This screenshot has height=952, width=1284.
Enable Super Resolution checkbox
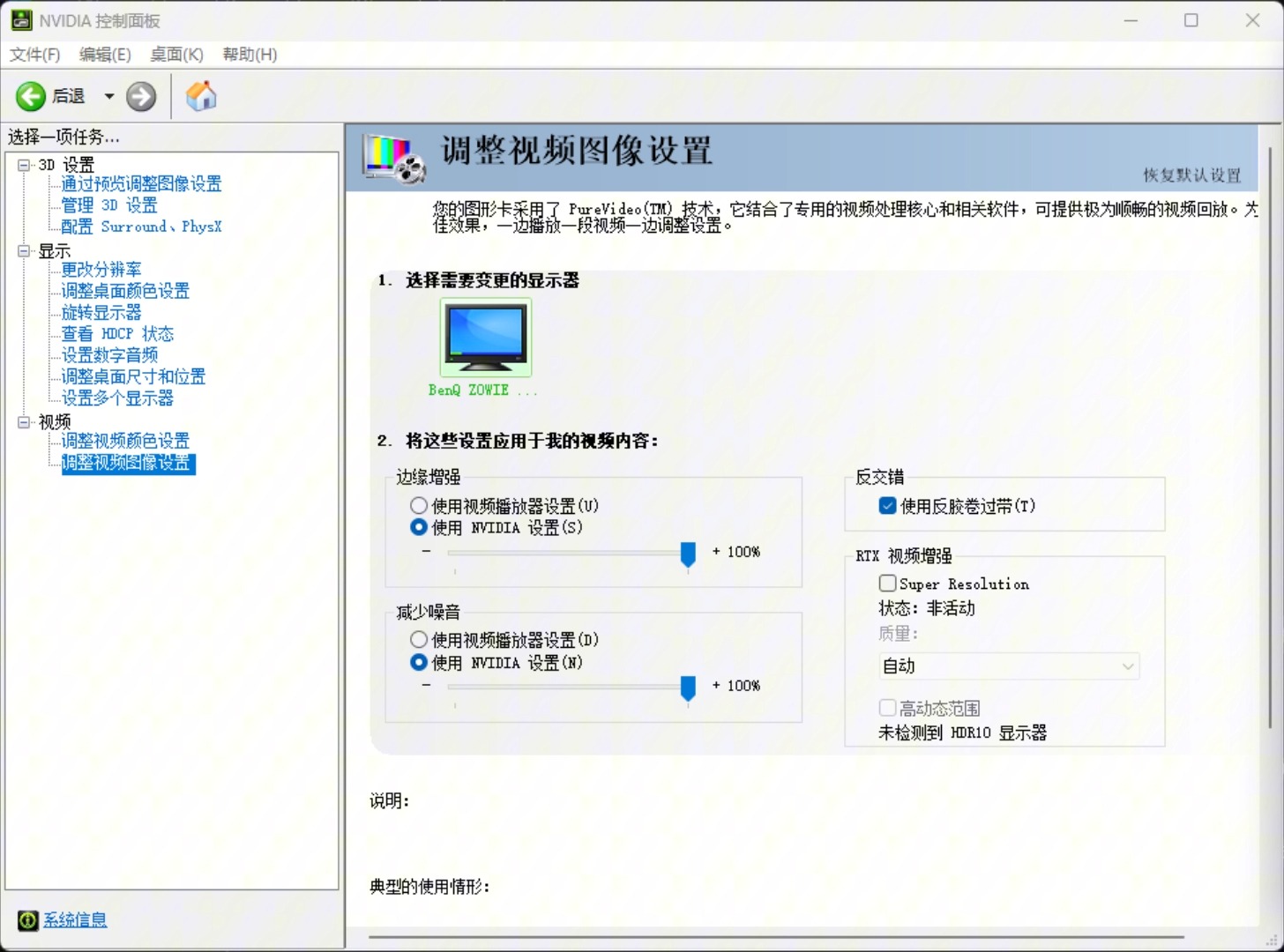pos(888,584)
